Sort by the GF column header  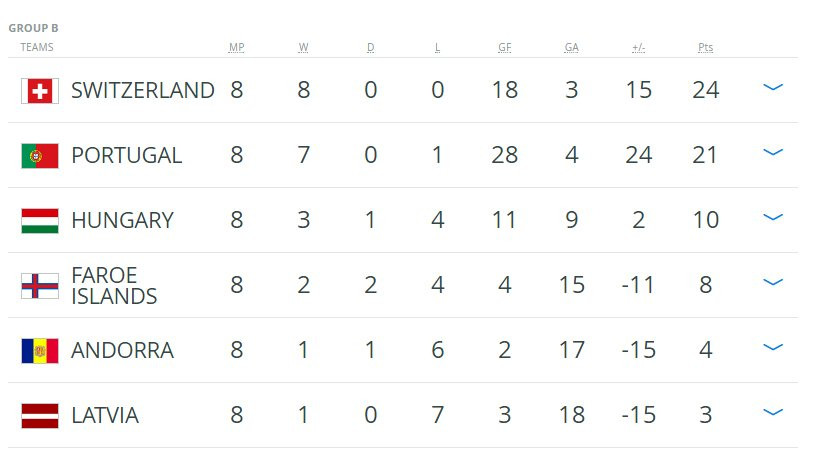pyautogui.click(x=505, y=48)
